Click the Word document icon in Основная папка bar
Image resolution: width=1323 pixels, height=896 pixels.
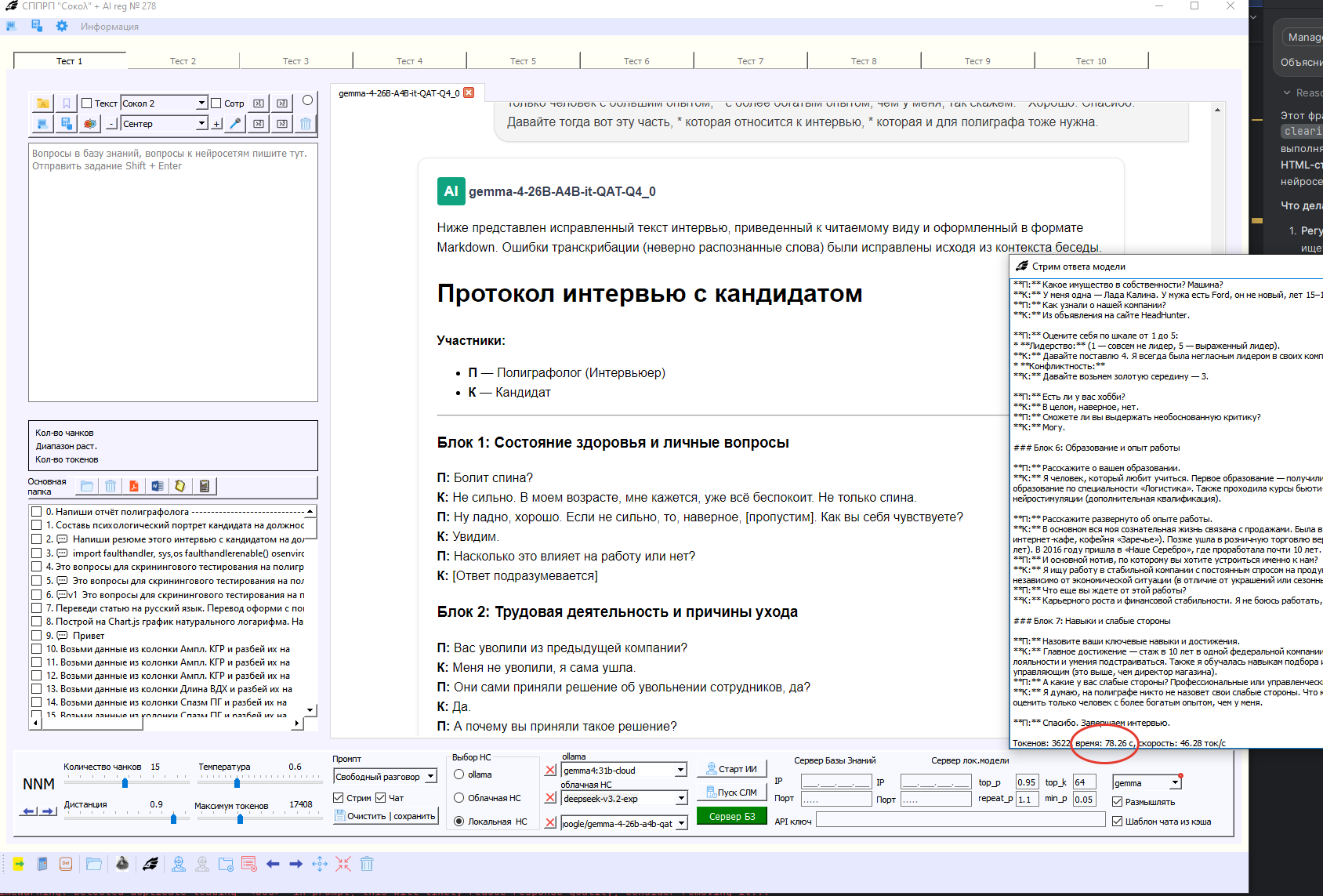[158, 486]
